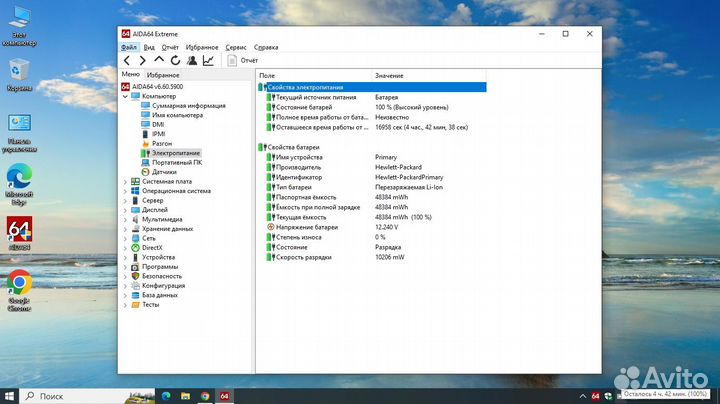
Task: Click the taskbar Поиск search box
Action: (87, 396)
